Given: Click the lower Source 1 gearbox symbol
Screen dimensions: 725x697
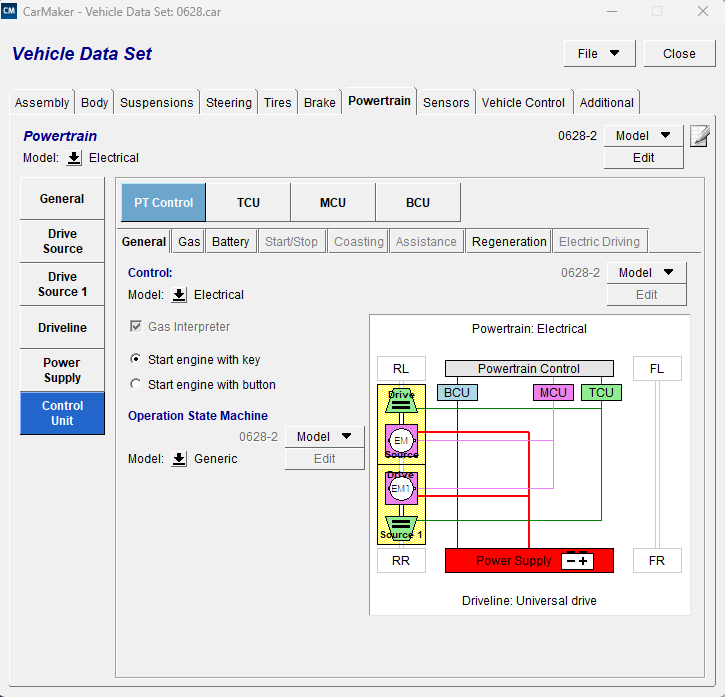Looking at the screenshot, I should (401, 529).
